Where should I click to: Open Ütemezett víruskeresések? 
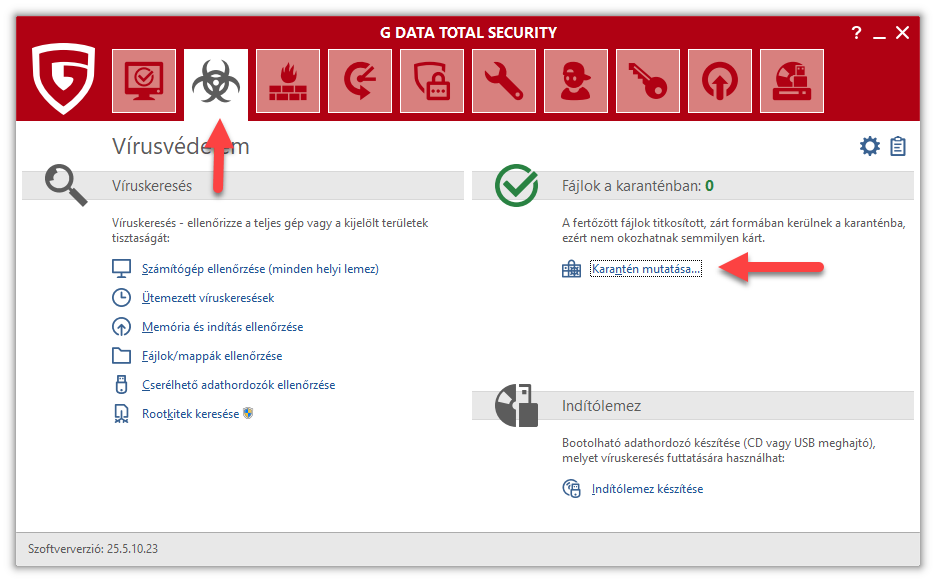[208, 298]
